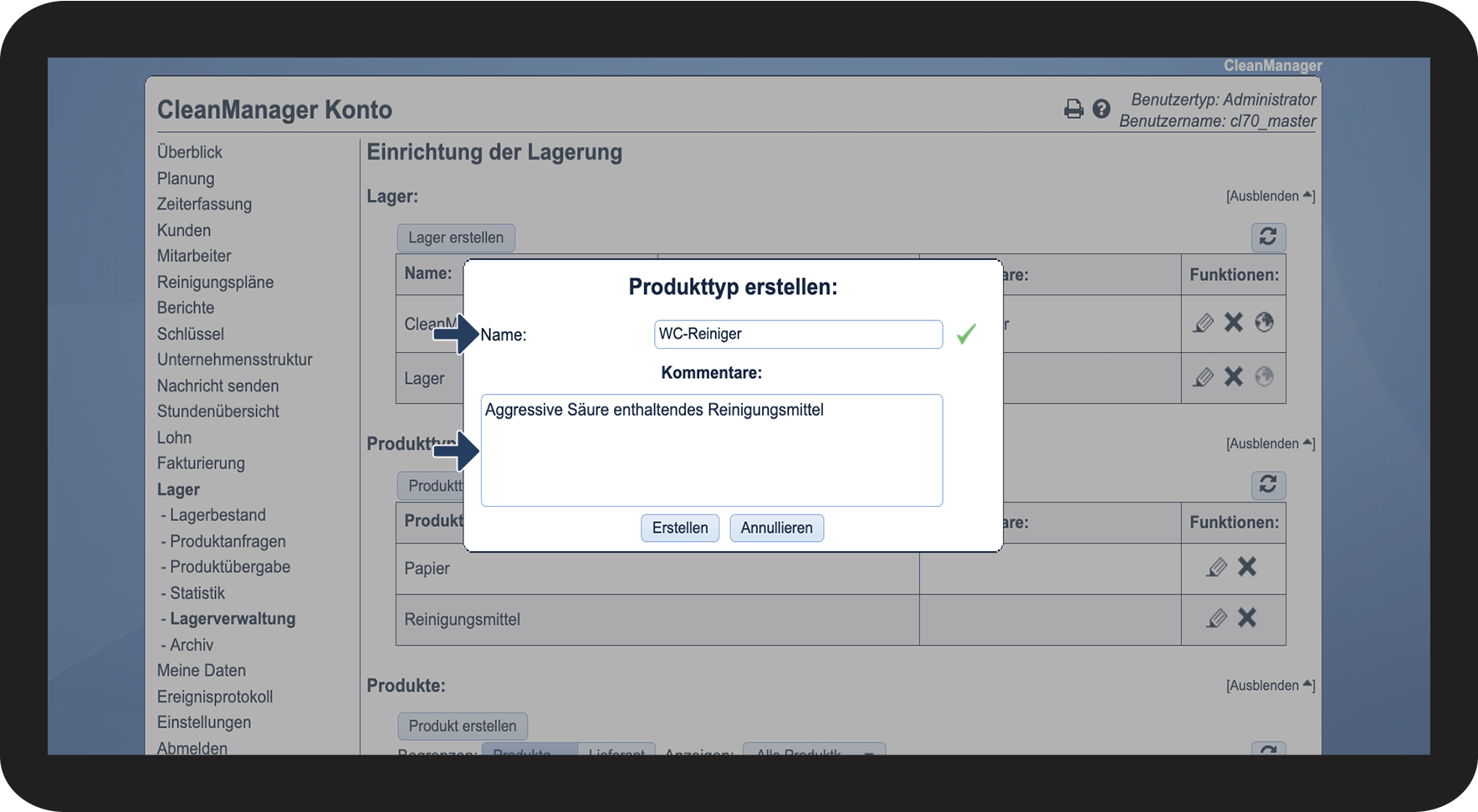Delete the Papier product type
Viewport: 1478px width, 812px height.
[1247, 567]
